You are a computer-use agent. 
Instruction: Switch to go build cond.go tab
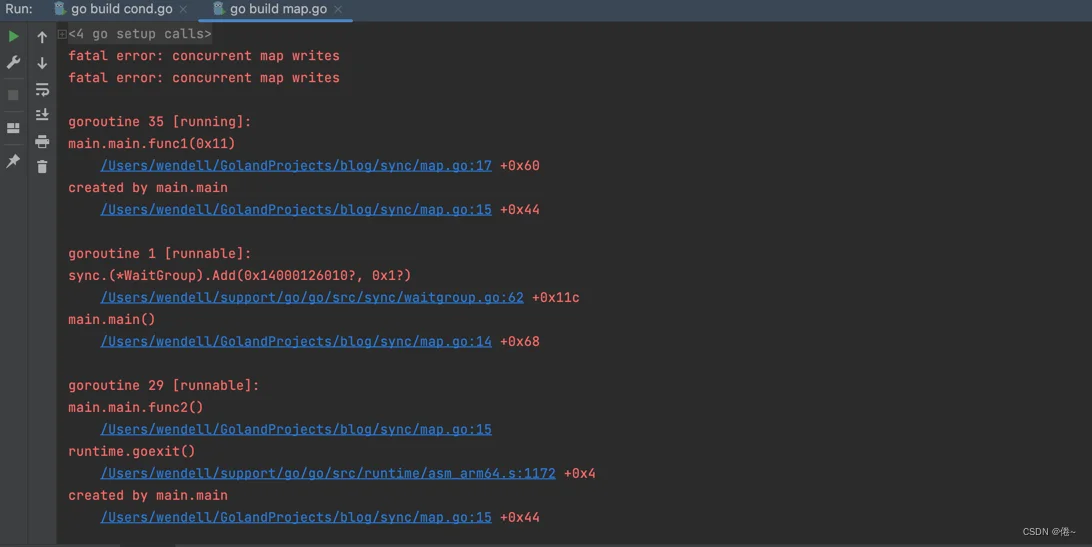120,9
